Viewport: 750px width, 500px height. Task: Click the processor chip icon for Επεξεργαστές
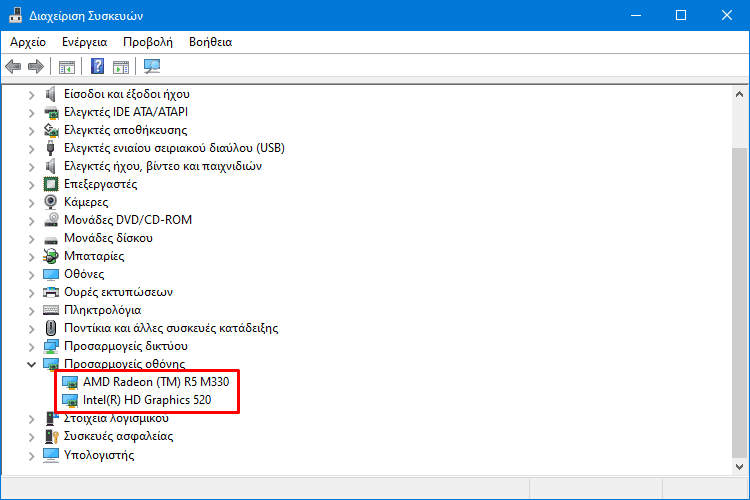tap(51, 184)
